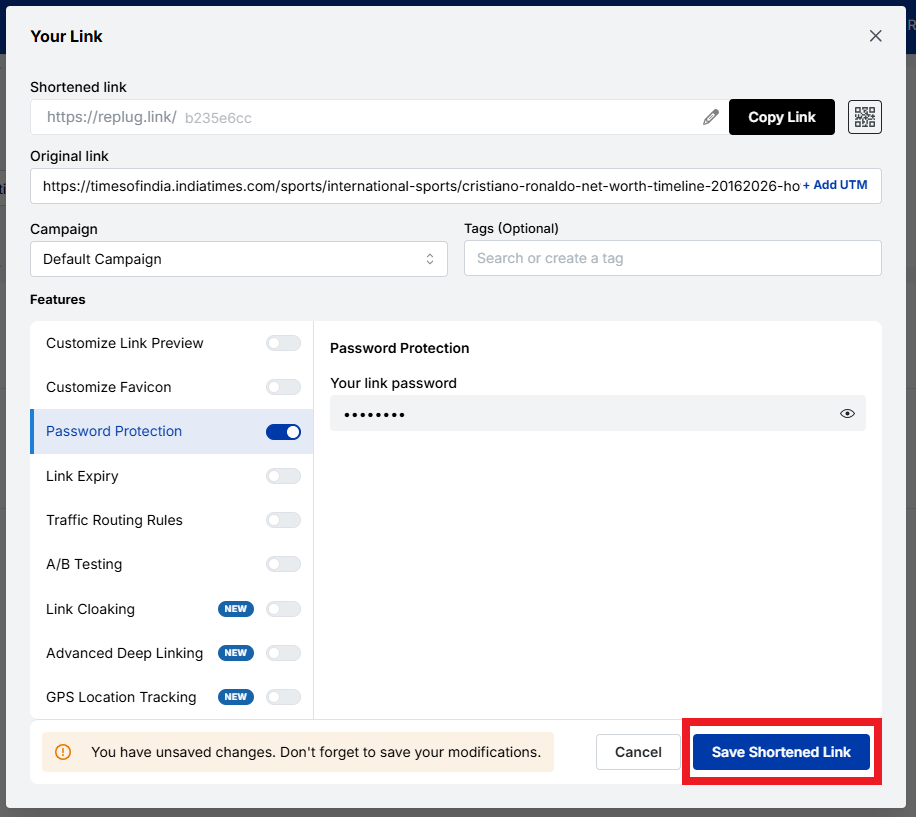Select GPS Location Tracking feature
This screenshot has height=817, width=916.
click(121, 697)
